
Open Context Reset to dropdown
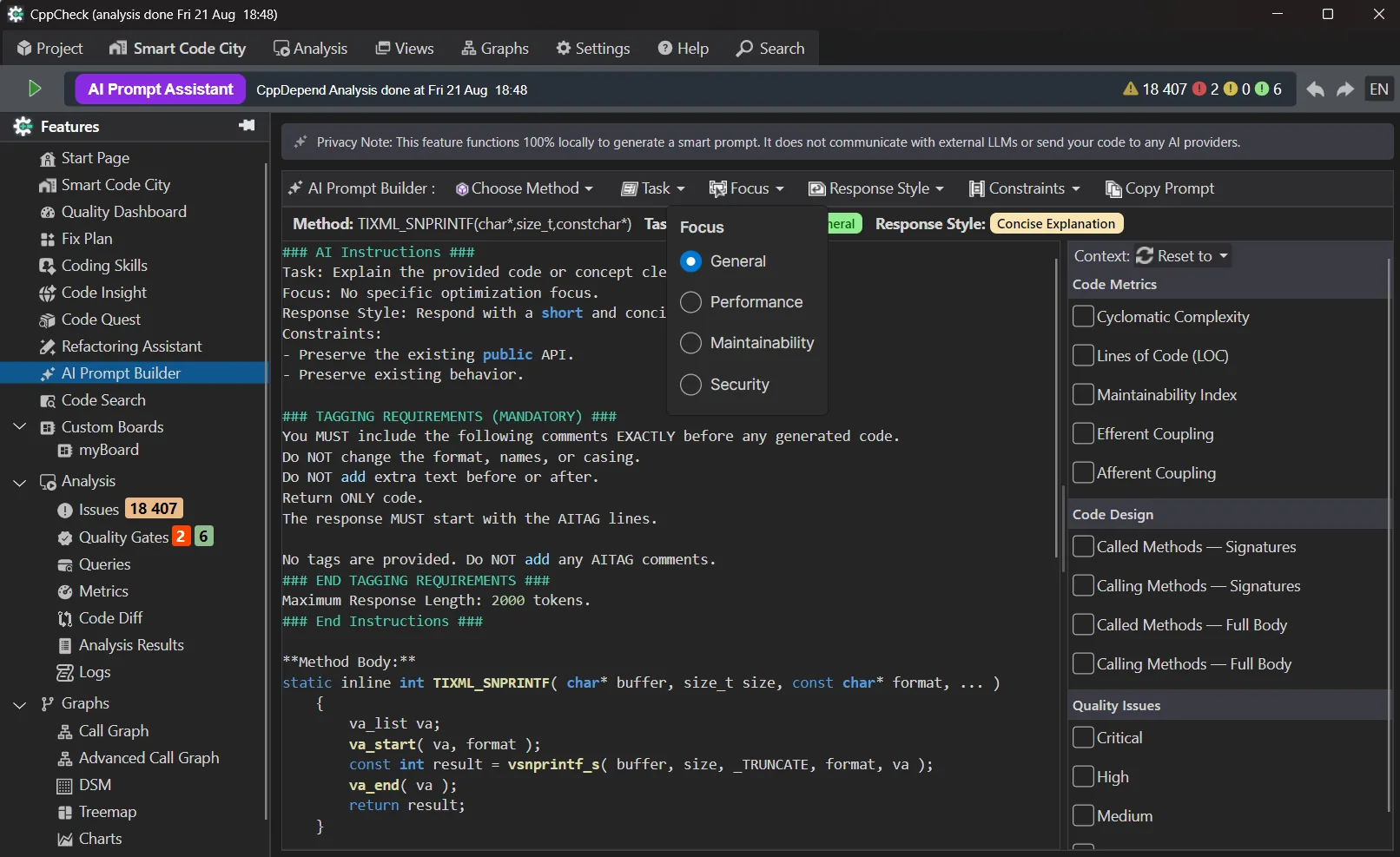pos(1182,256)
